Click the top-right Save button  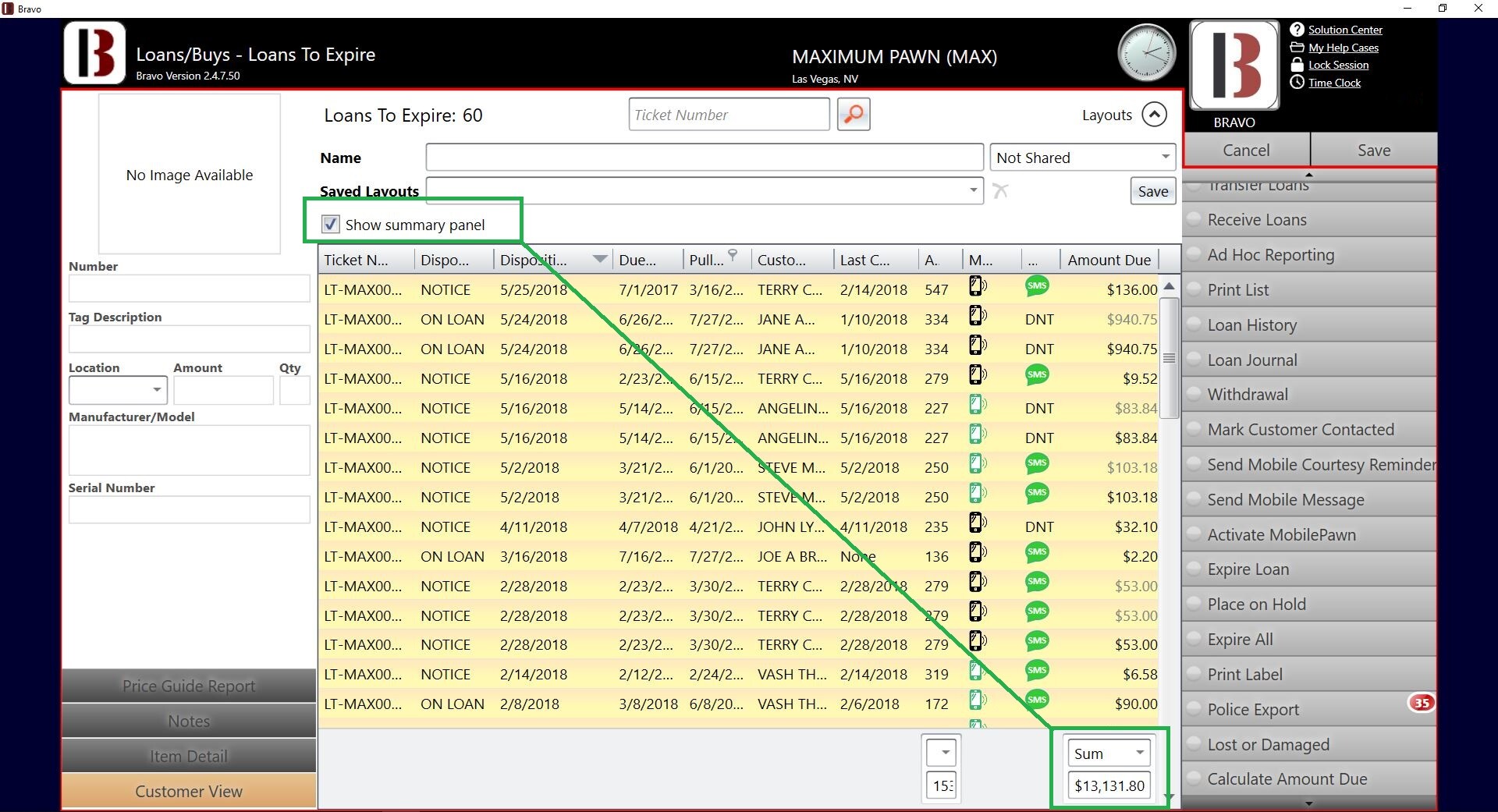1373,150
